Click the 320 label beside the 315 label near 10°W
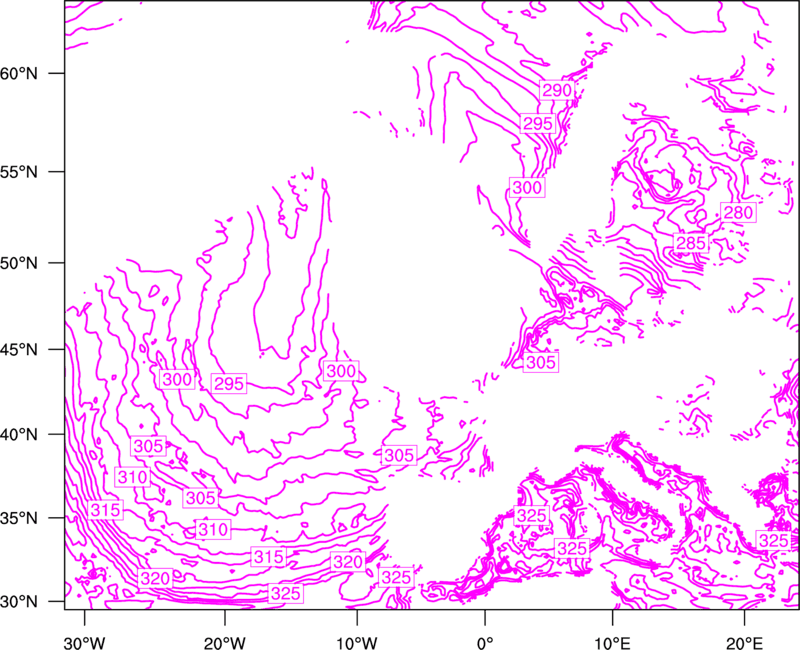800x650 pixels. click(348, 562)
